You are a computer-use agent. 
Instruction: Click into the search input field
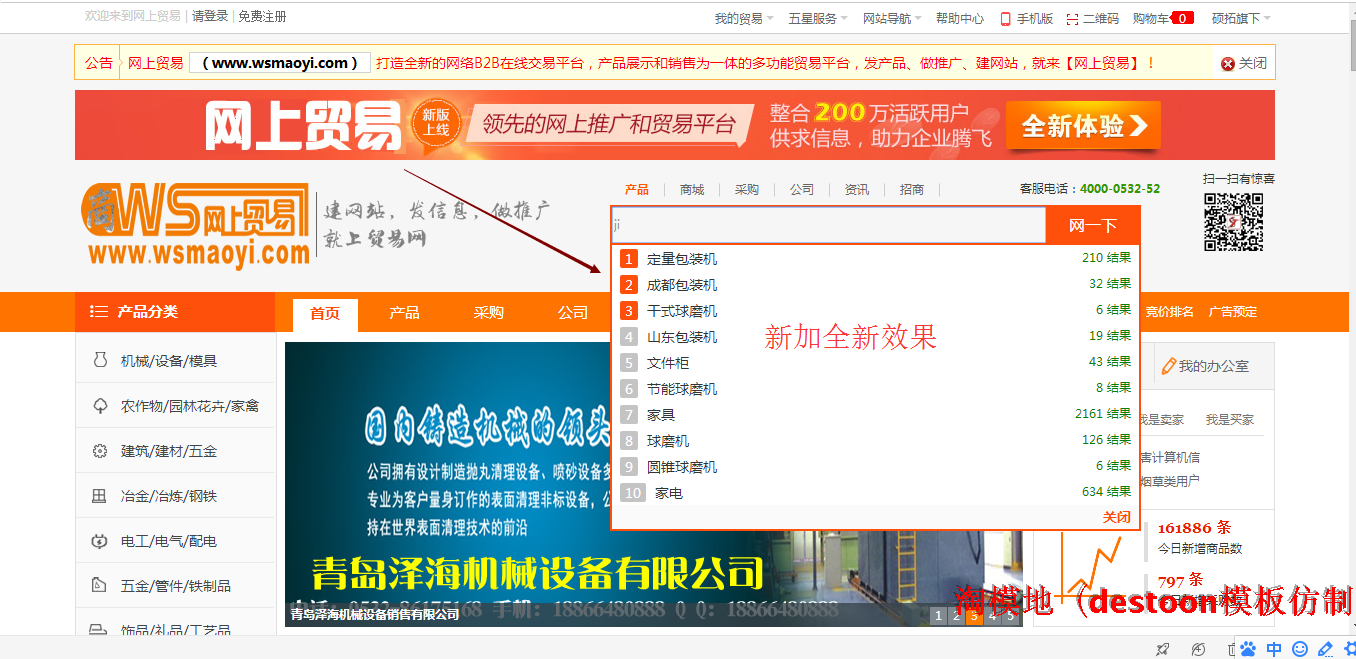pos(828,226)
